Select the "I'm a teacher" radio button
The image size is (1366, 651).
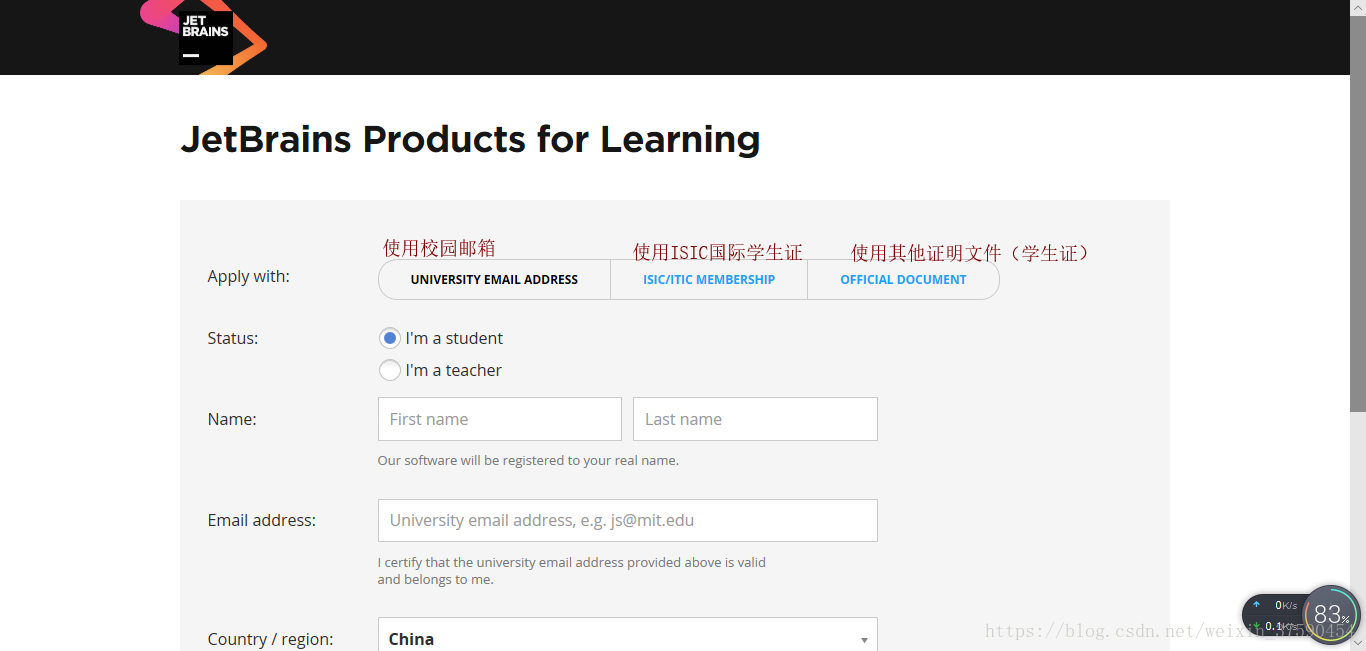pyautogui.click(x=390, y=370)
